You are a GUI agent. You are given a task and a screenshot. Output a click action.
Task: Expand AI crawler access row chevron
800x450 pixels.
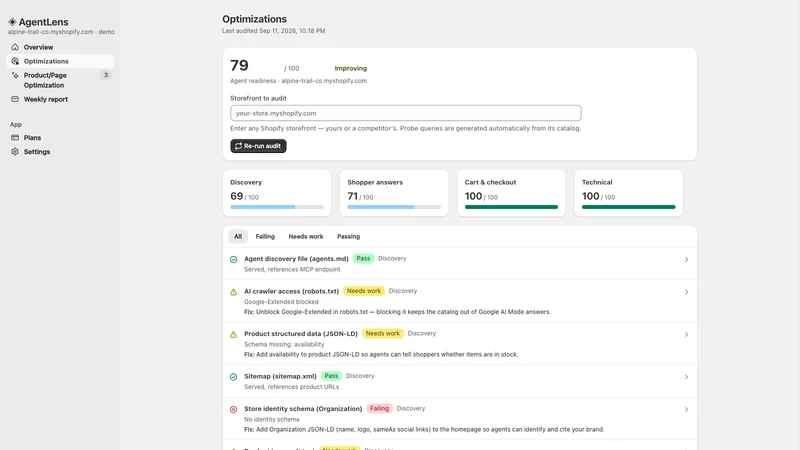click(x=686, y=292)
